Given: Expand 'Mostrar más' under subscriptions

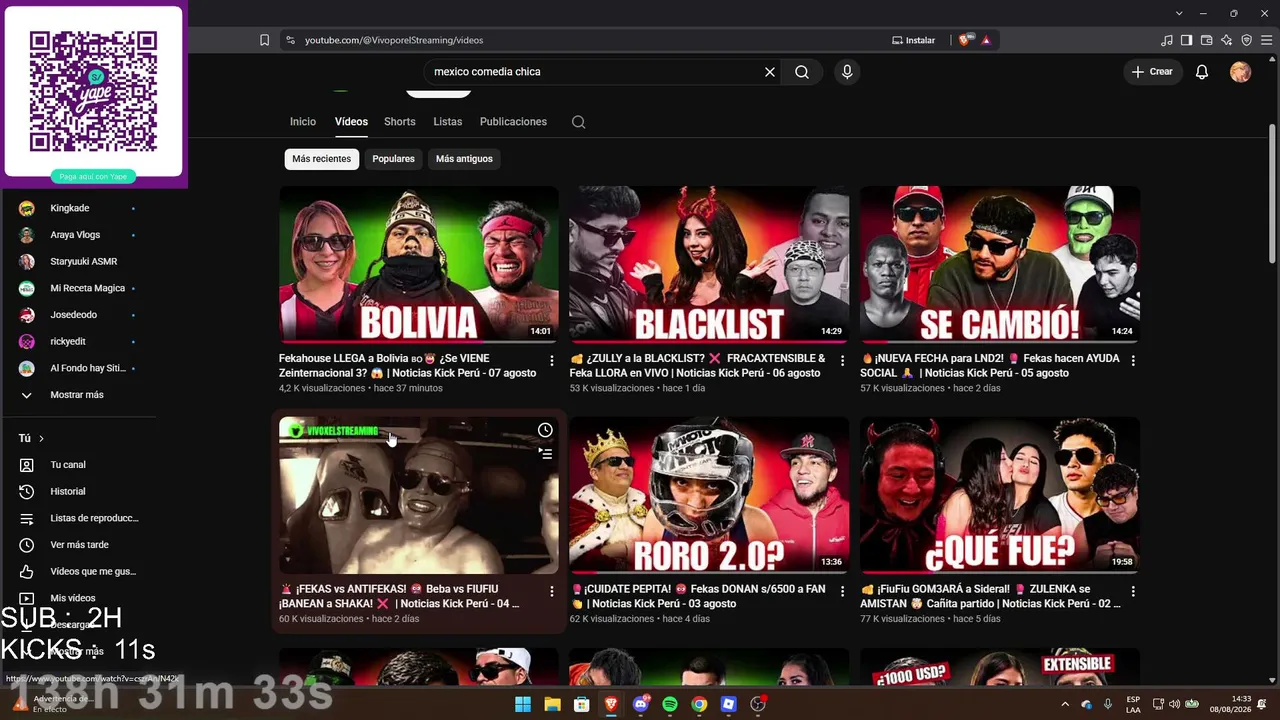Looking at the screenshot, I should pos(77,395).
